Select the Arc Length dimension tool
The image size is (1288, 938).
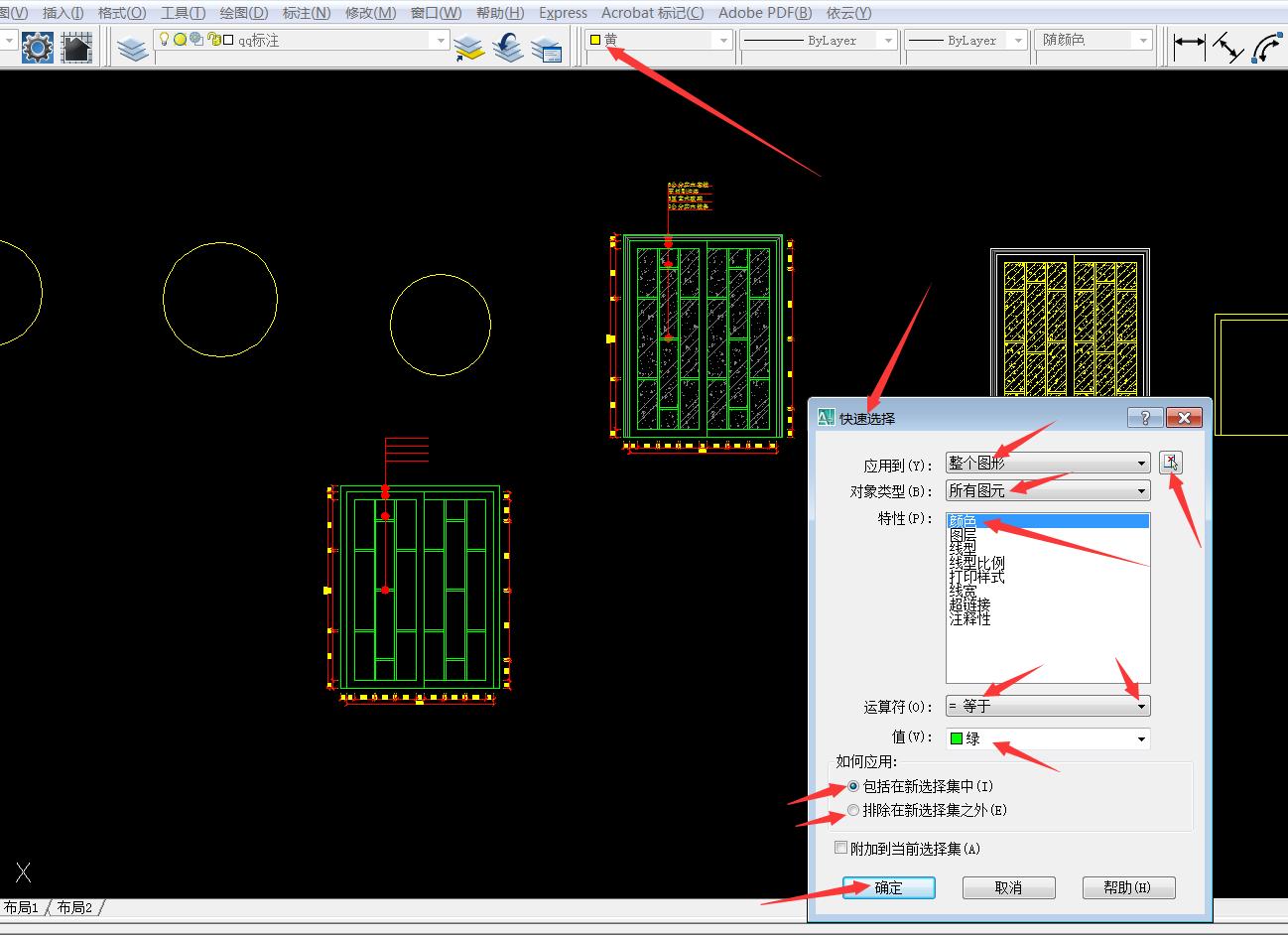[1266, 46]
